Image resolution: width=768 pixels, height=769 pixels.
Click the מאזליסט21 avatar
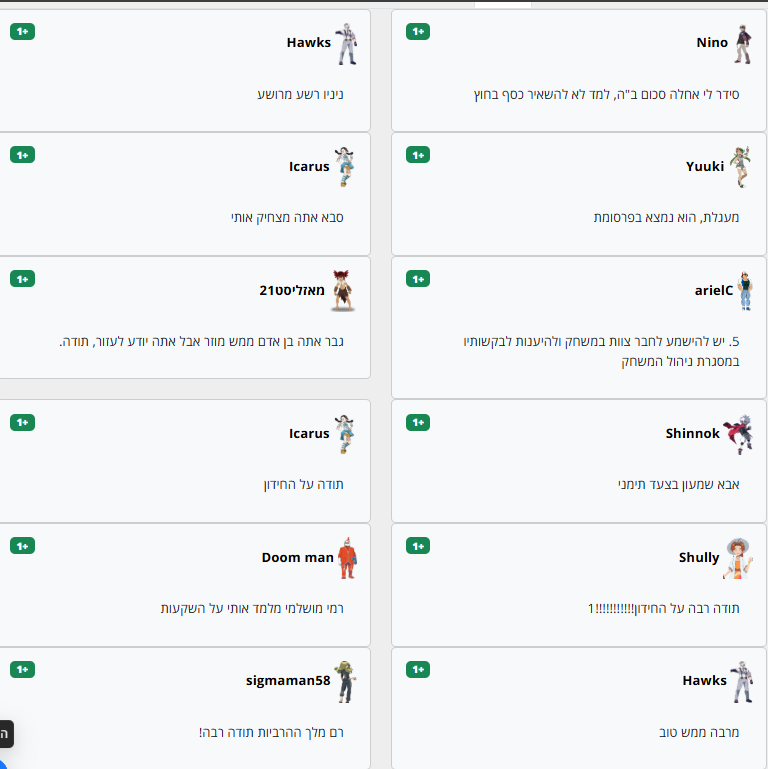click(343, 291)
